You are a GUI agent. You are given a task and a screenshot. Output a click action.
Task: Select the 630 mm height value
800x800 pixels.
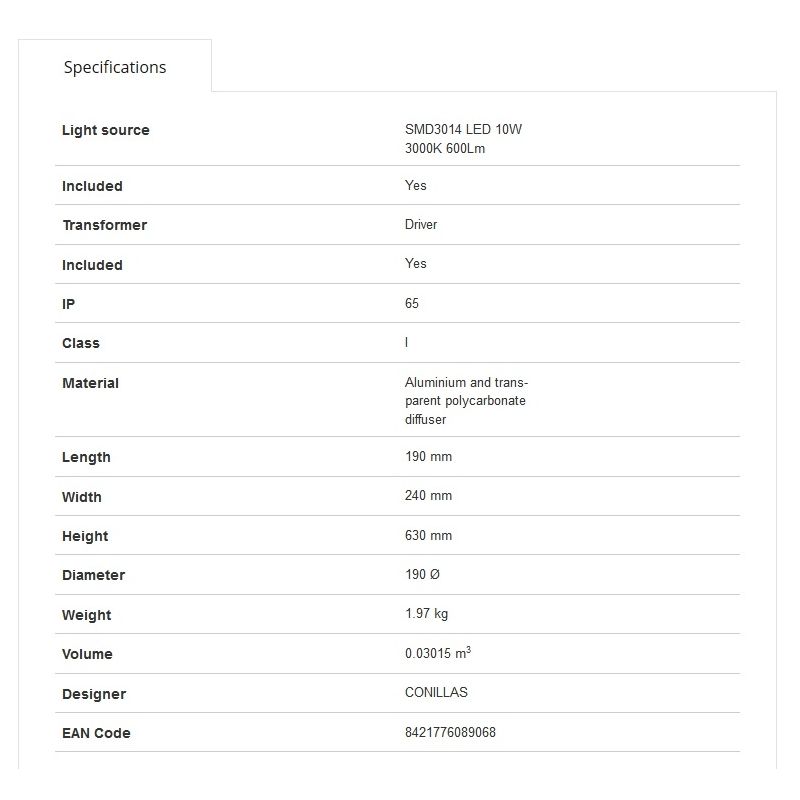[x=428, y=535]
